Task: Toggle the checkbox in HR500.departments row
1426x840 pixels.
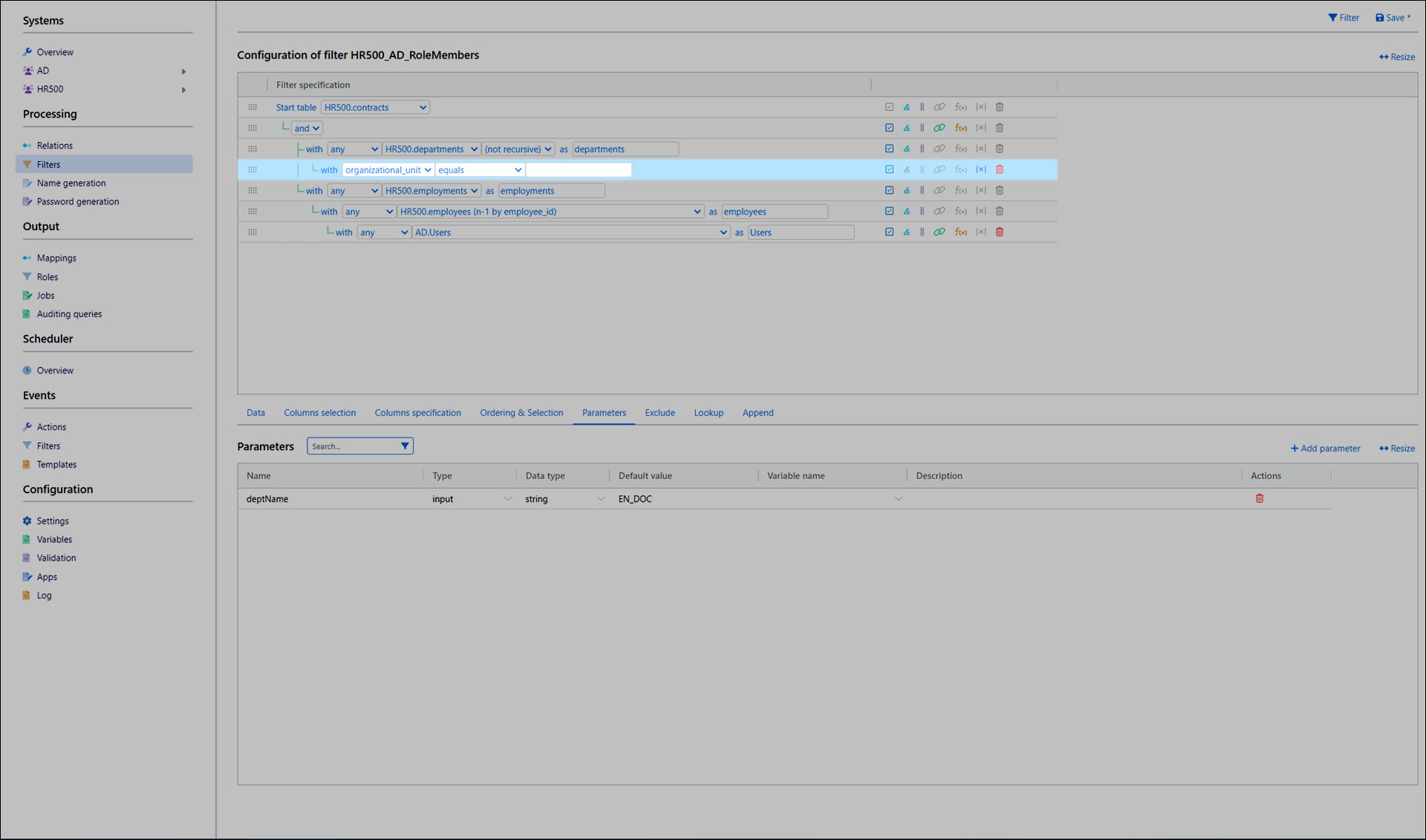Action: [x=889, y=149]
